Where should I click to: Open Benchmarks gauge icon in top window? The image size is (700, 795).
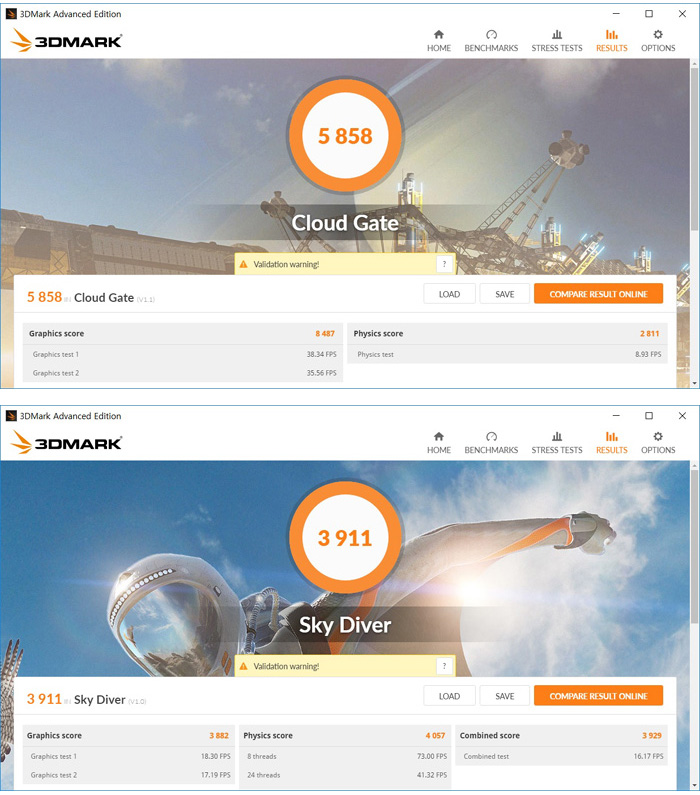491,34
